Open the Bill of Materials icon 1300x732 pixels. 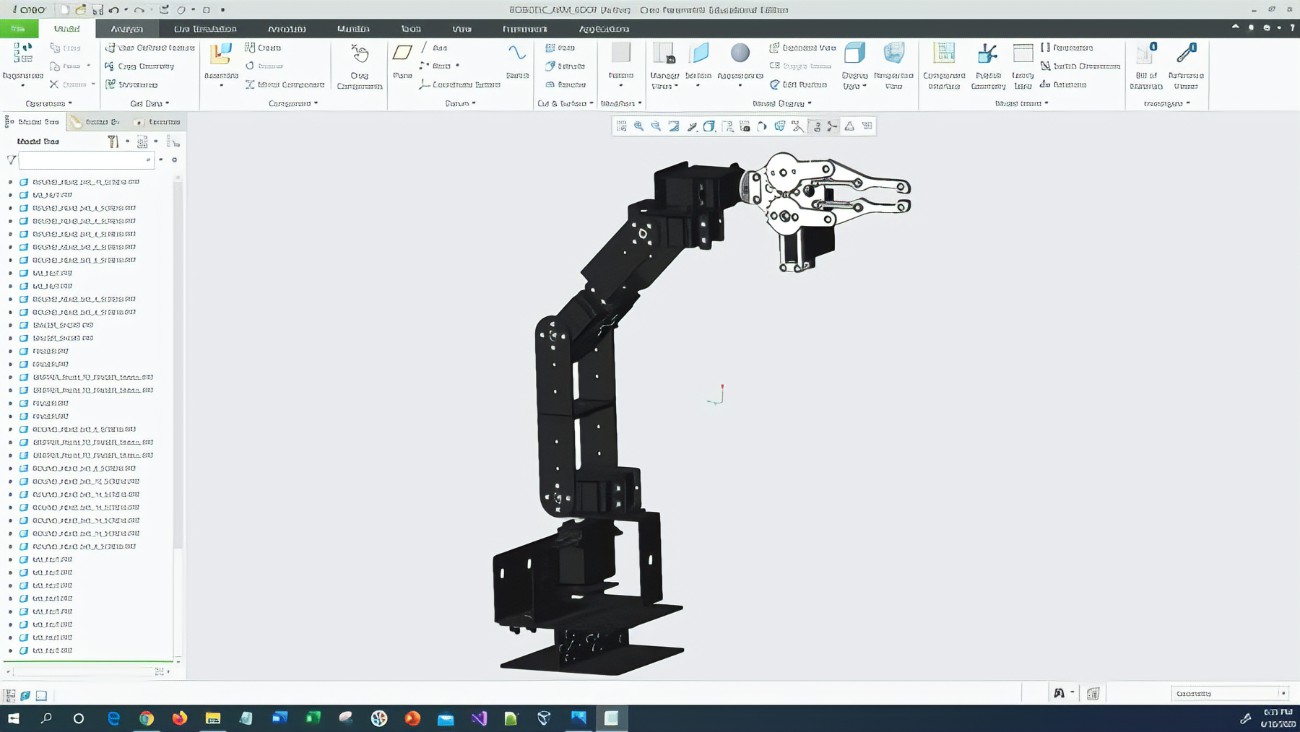tap(1147, 53)
